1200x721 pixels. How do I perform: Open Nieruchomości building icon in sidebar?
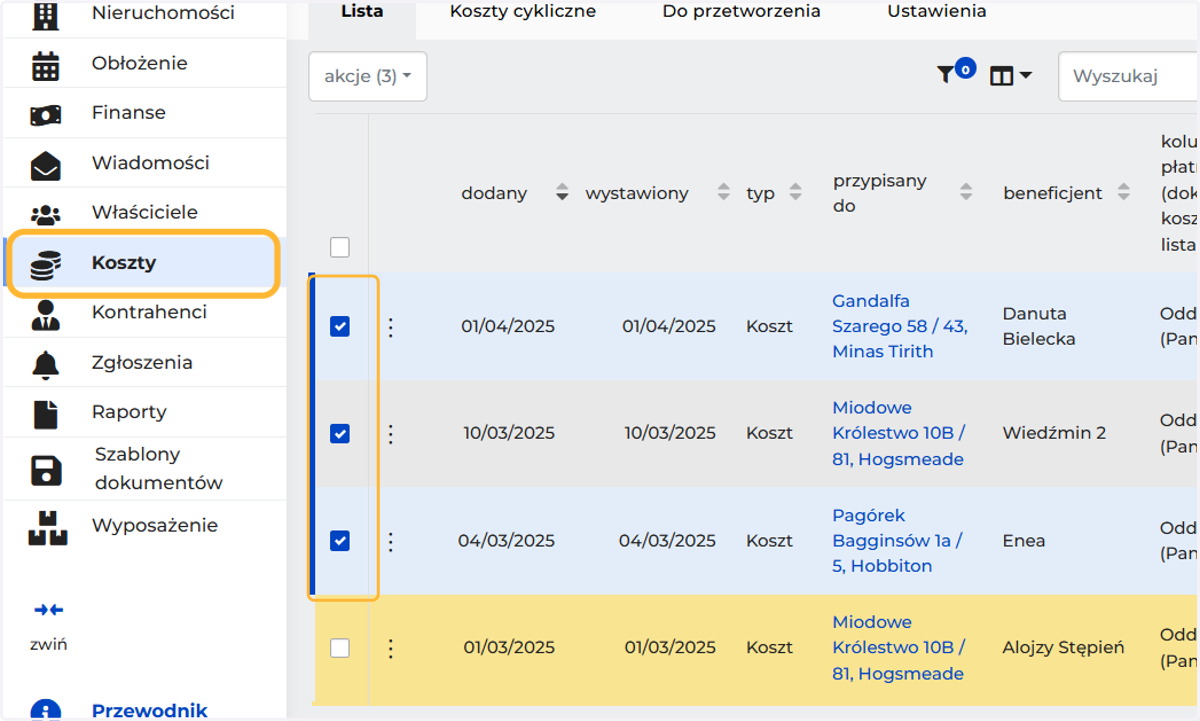pos(46,14)
